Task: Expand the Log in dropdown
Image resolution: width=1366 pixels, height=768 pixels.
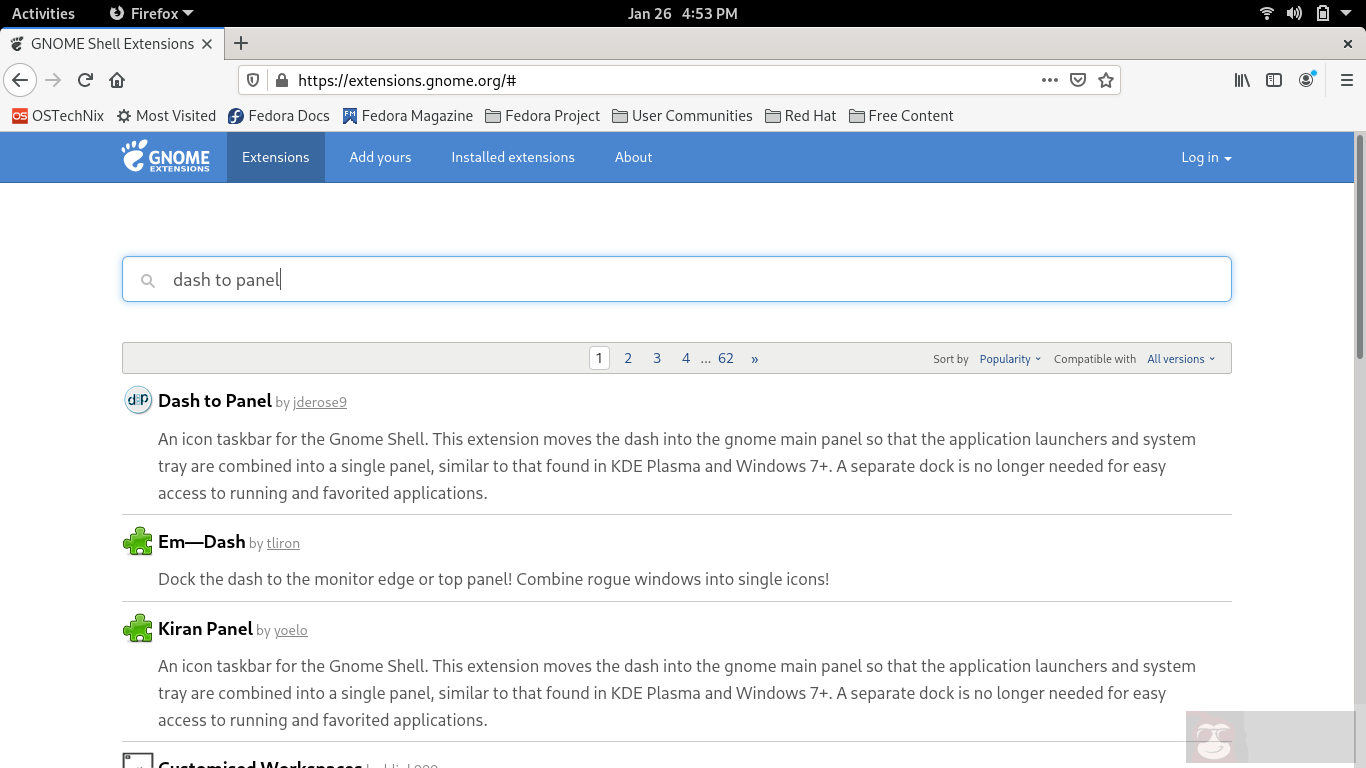Action: click(1205, 157)
